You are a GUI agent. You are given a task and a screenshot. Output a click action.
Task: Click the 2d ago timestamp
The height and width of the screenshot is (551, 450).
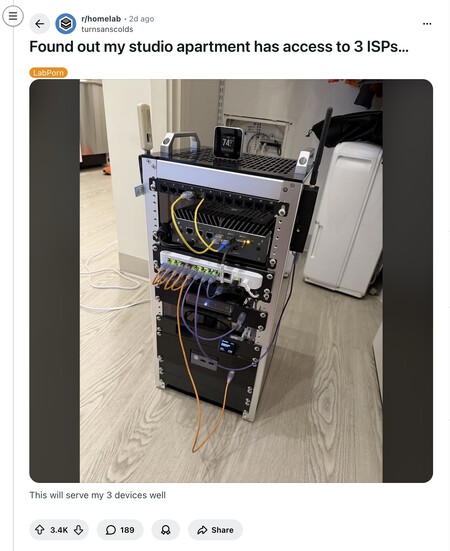pyautogui.click(x=141, y=19)
